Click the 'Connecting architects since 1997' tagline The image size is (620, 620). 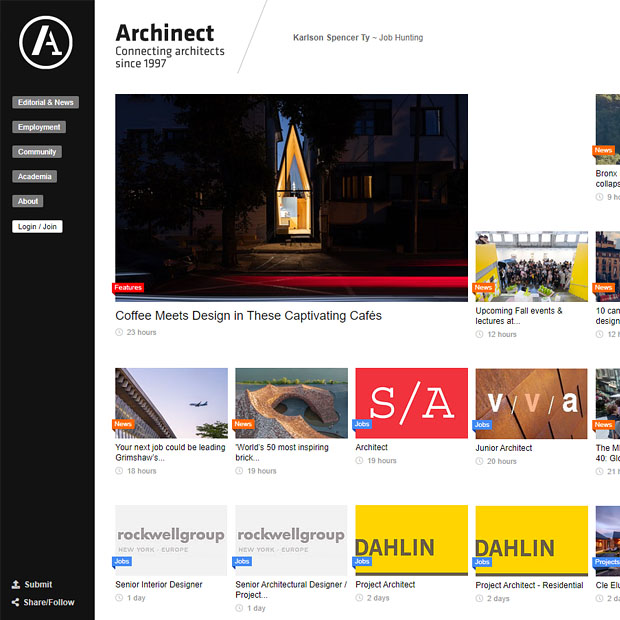click(170, 57)
